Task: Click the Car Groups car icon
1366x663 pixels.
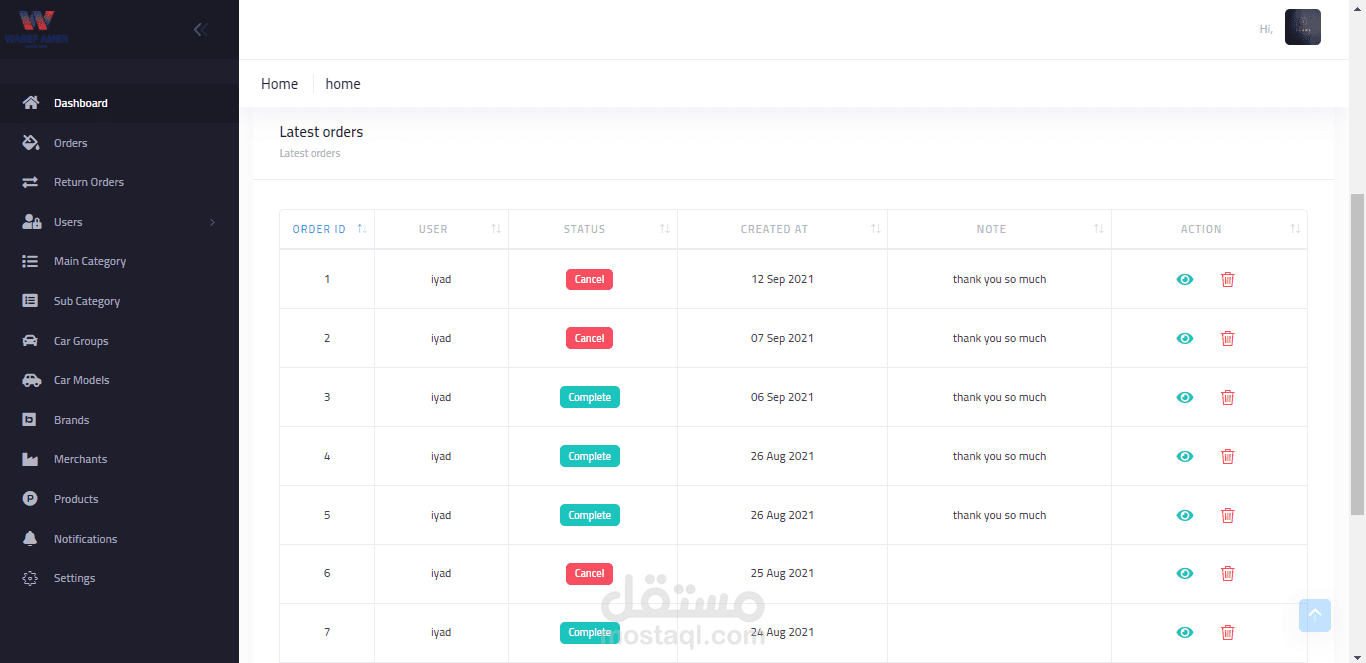Action: [x=30, y=341]
